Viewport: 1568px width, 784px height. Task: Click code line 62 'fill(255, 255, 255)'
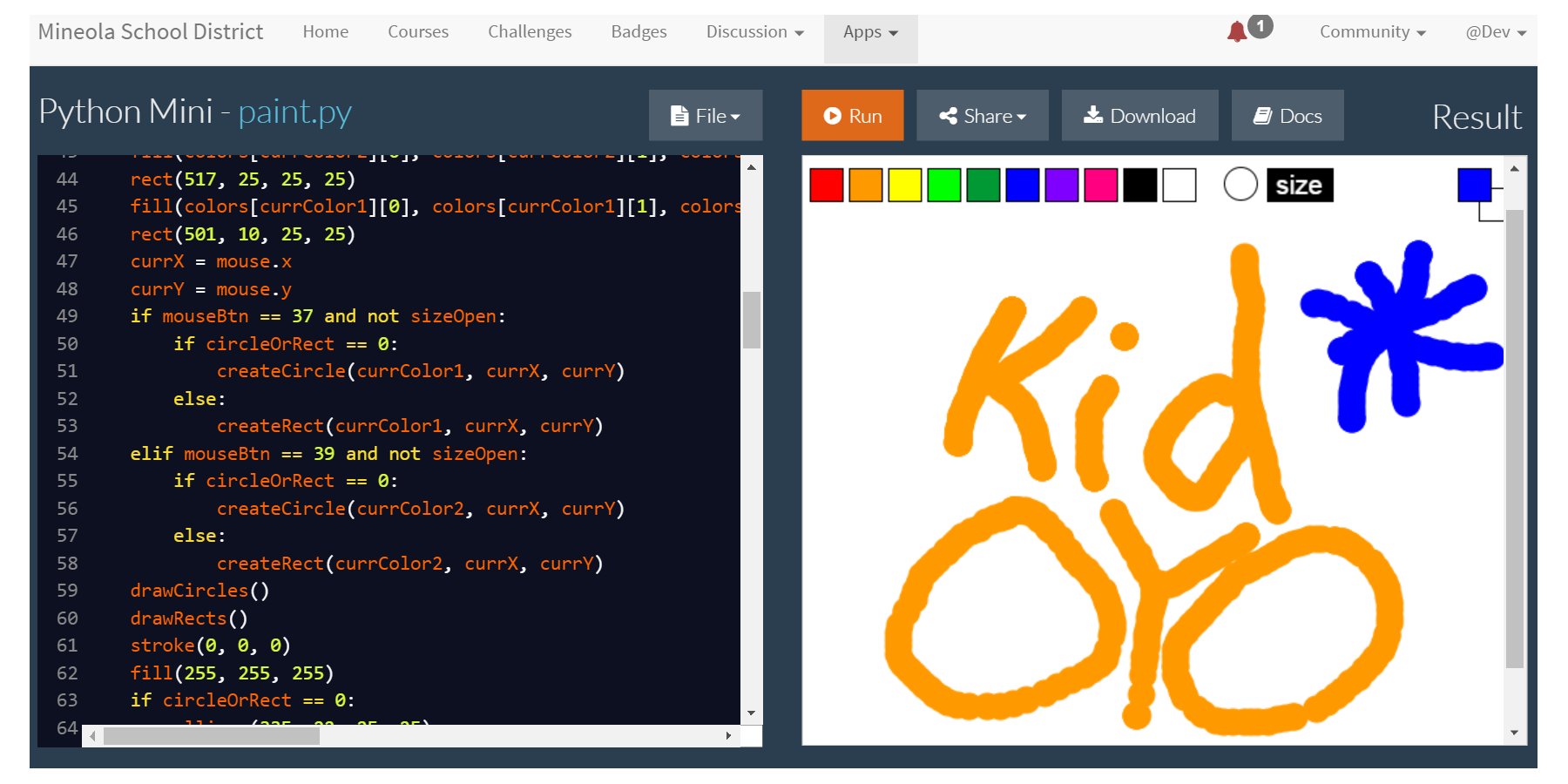click(232, 673)
